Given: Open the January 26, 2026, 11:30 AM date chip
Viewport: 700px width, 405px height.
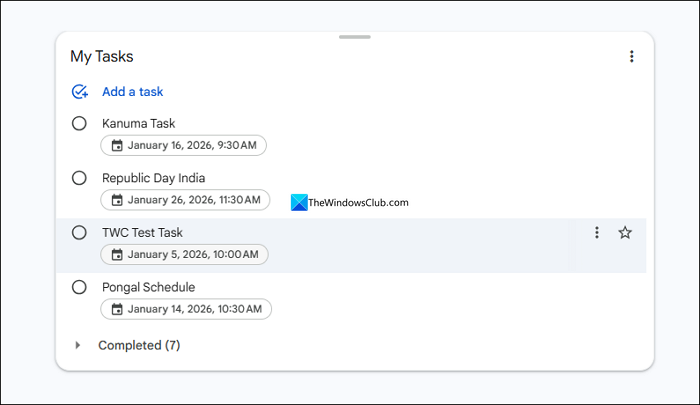Looking at the screenshot, I should point(185,200).
